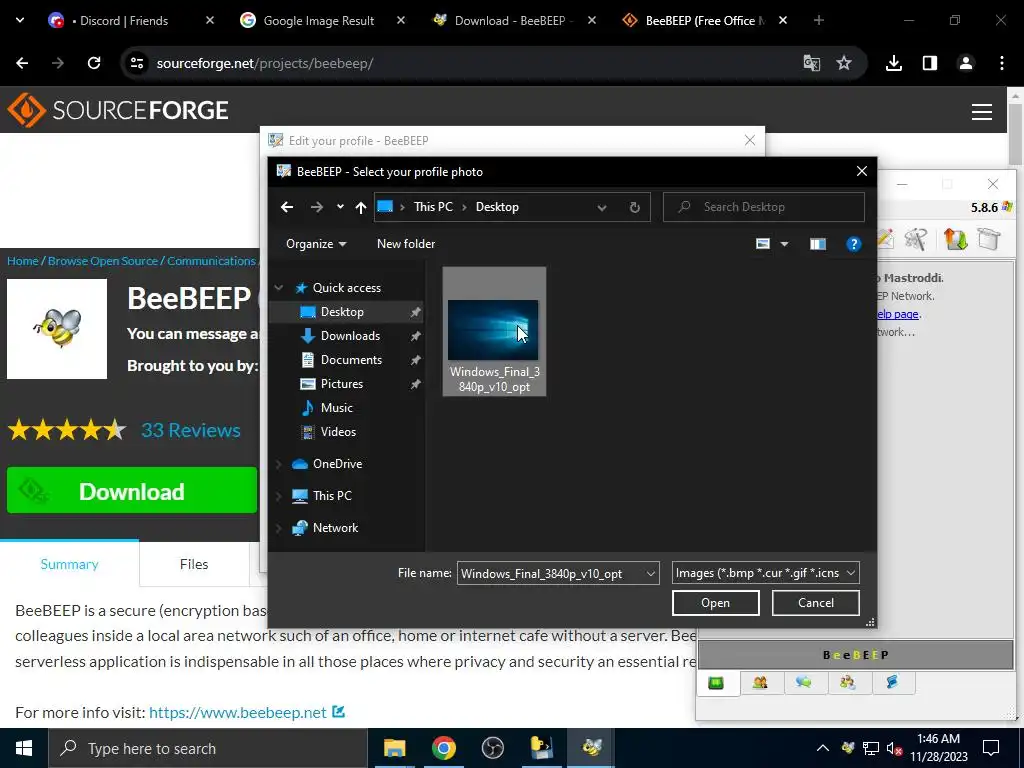
Task: Expand the Network tree node
Action: (x=279, y=528)
